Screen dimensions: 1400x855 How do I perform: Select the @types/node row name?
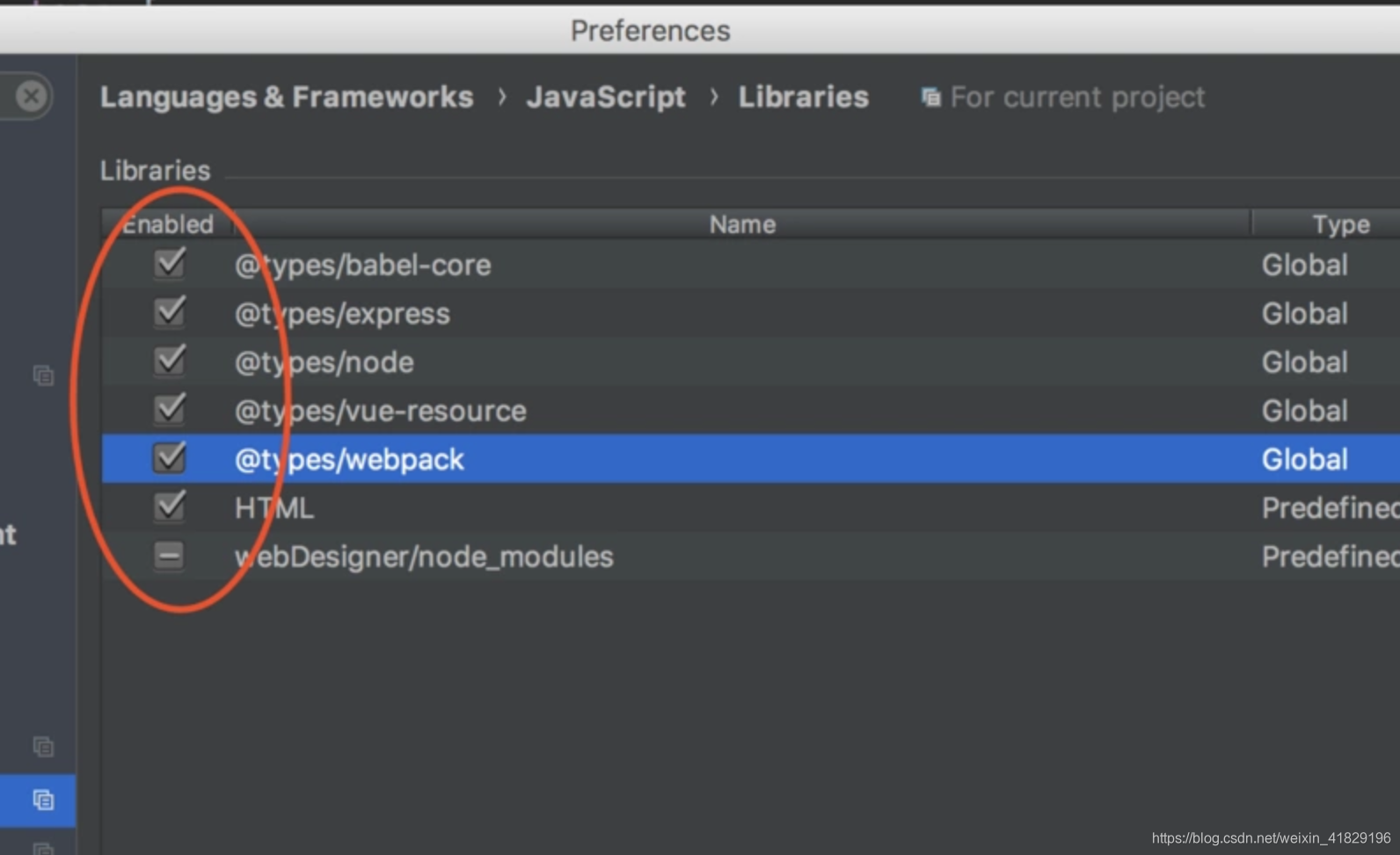(x=324, y=362)
